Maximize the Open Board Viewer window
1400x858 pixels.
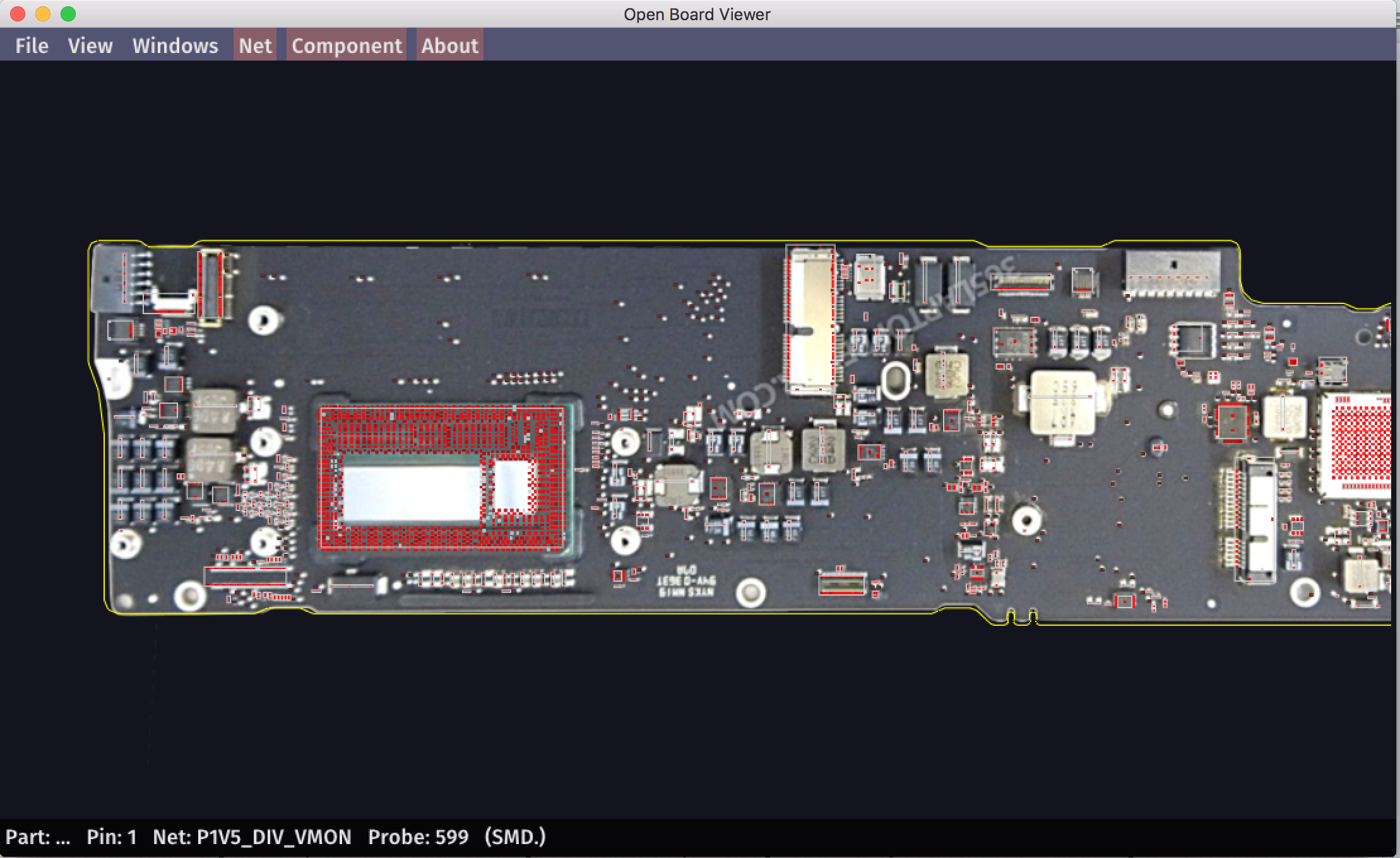[x=68, y=14]
